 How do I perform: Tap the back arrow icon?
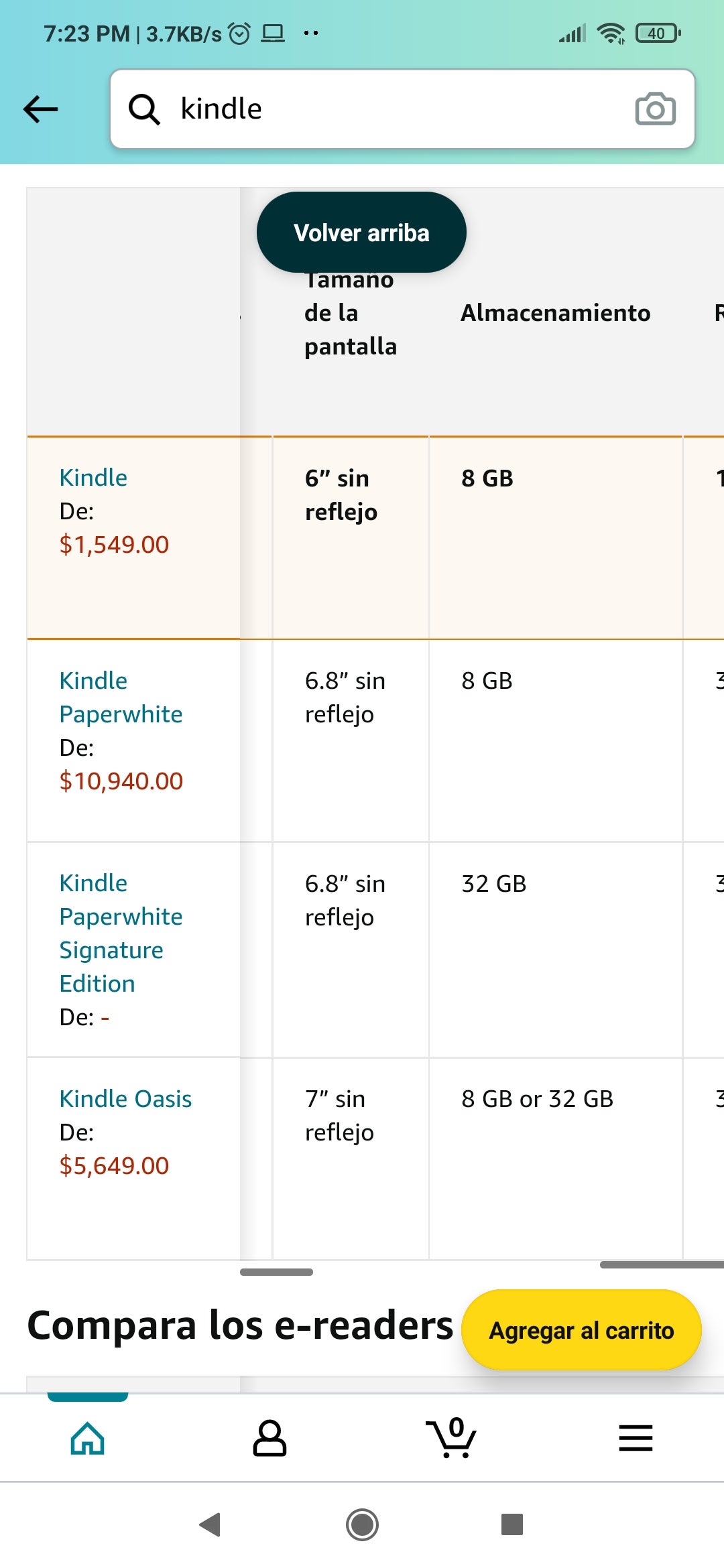41,109
